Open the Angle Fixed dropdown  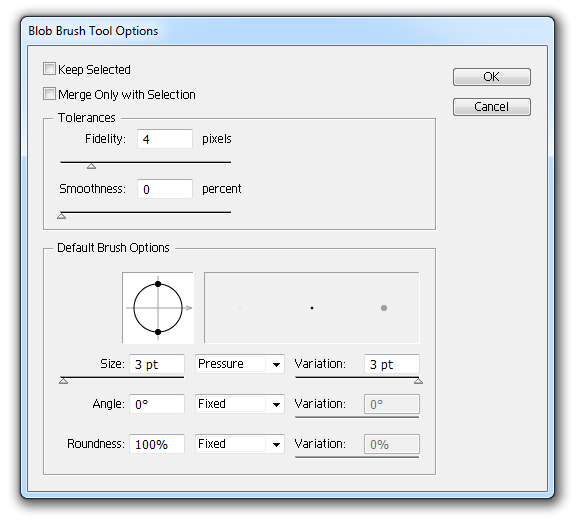tap(240, 404)
